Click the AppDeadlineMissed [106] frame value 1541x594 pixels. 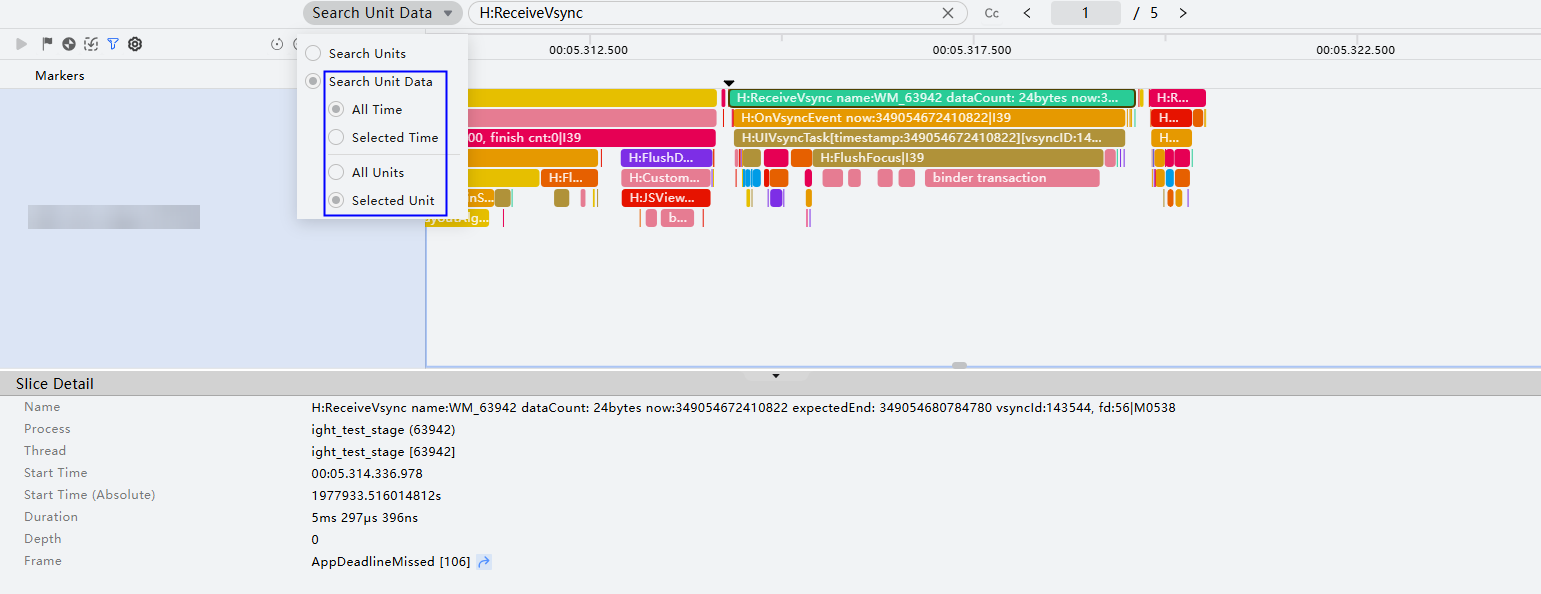pos(391,562)
